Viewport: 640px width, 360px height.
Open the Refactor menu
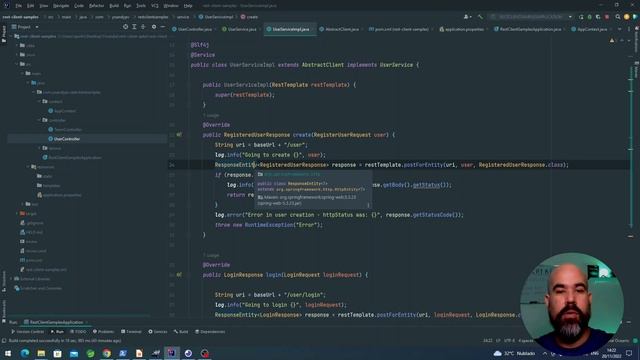(96, 6)
